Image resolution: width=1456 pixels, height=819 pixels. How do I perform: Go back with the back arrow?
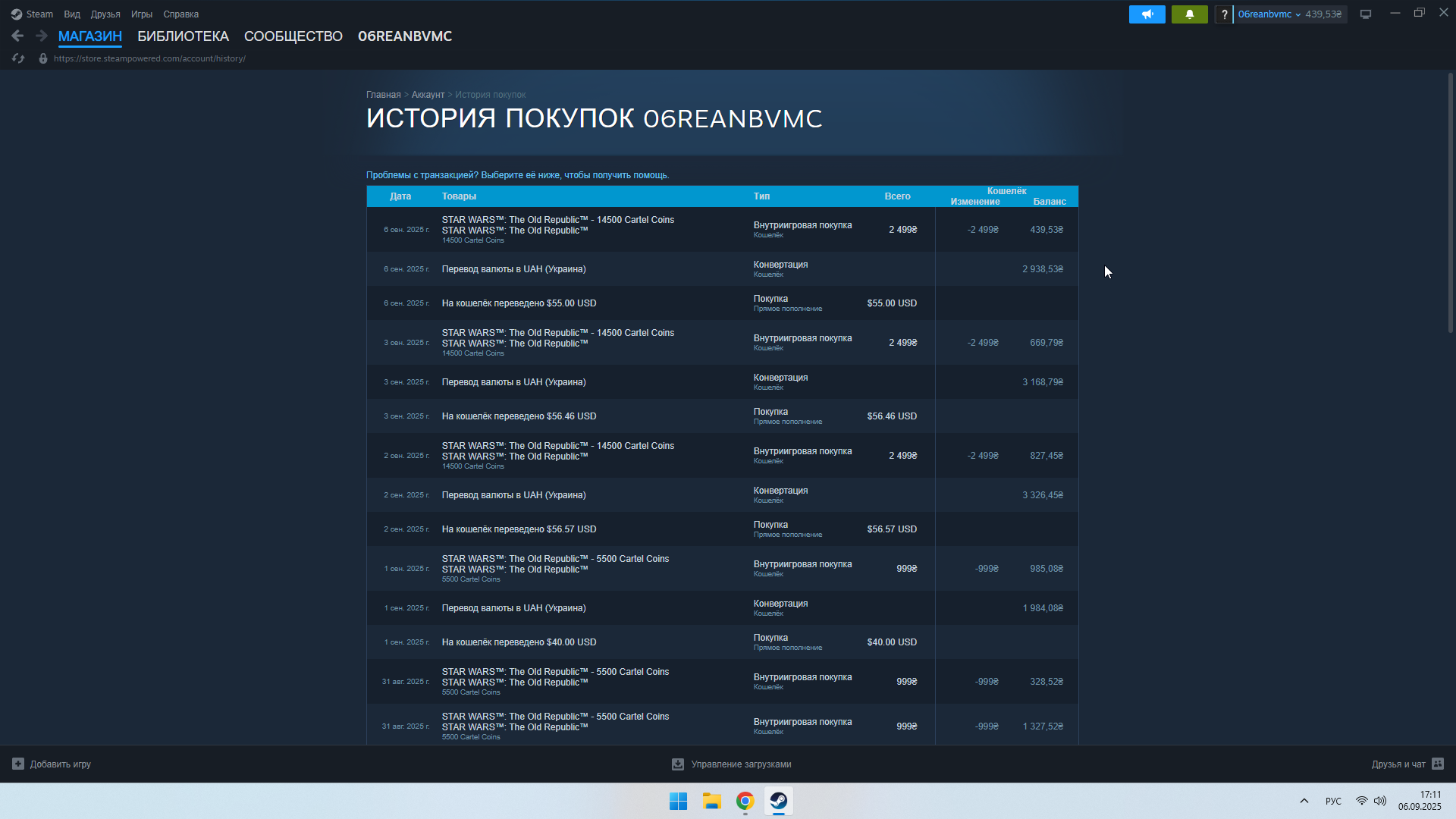tap(17, 36)
